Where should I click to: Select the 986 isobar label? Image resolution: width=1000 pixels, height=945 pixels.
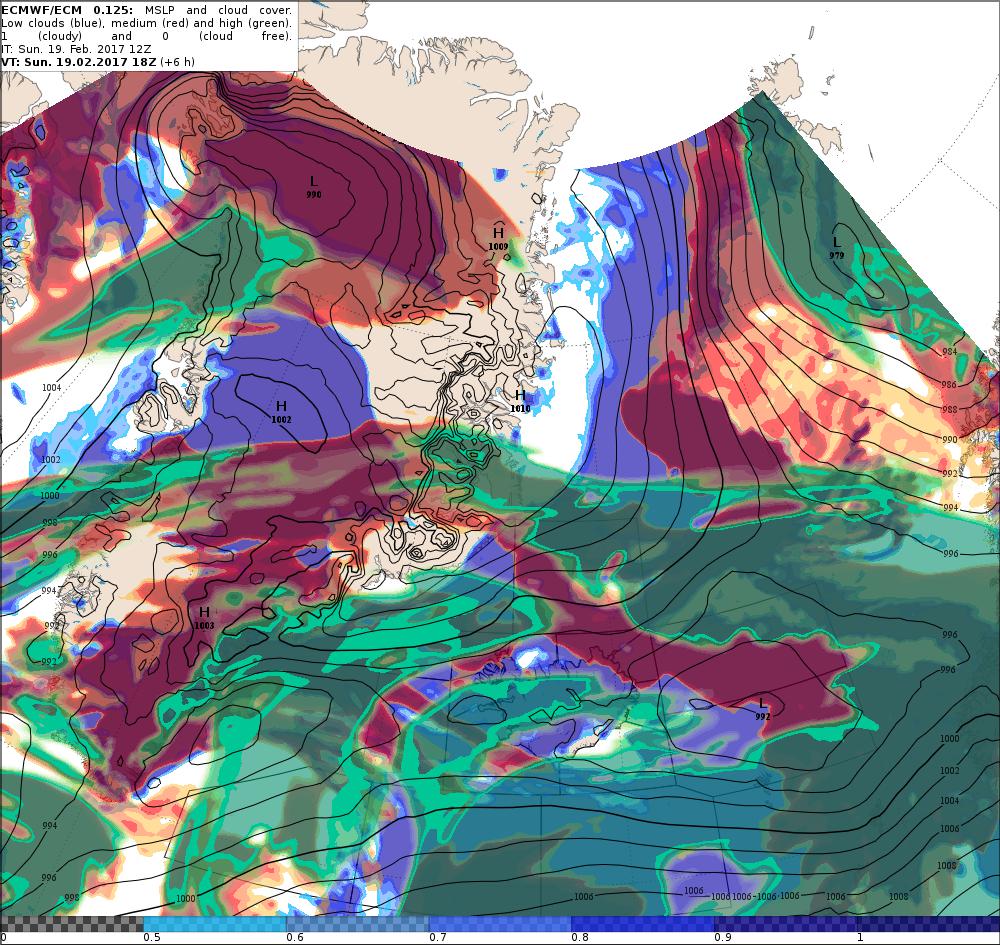coord(949,385)
